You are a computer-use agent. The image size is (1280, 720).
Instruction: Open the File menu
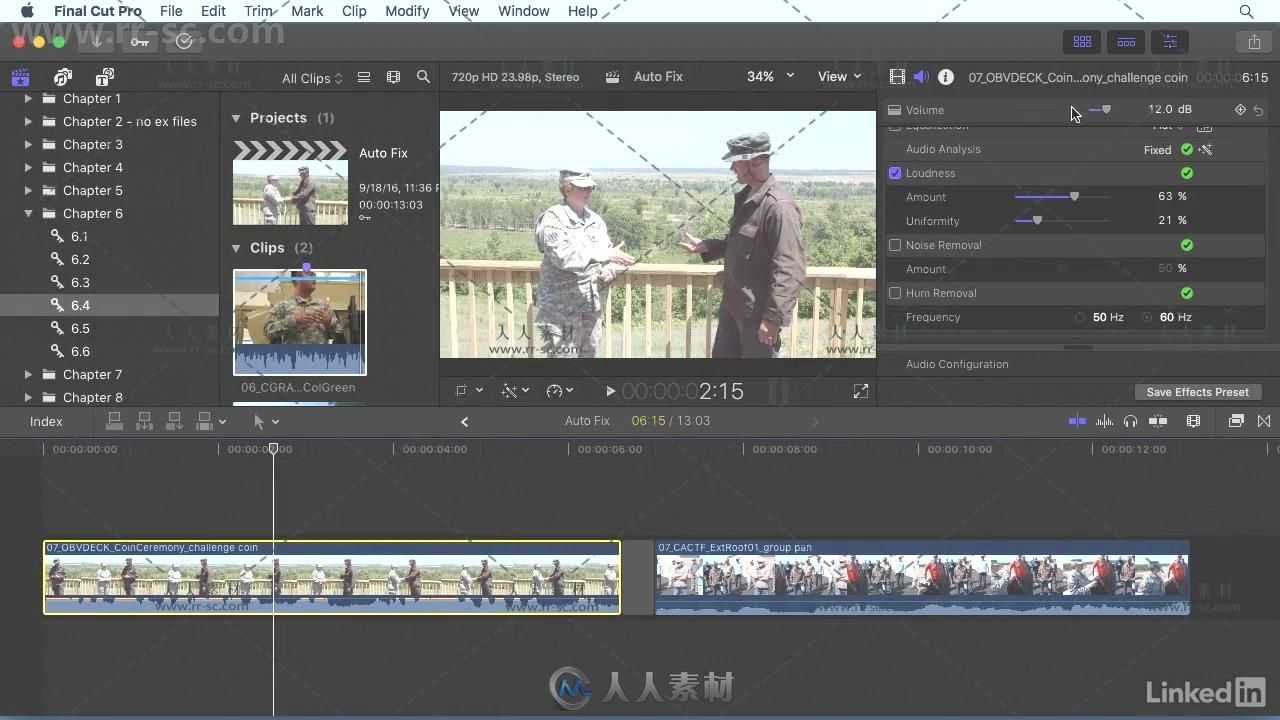[171, 11]
